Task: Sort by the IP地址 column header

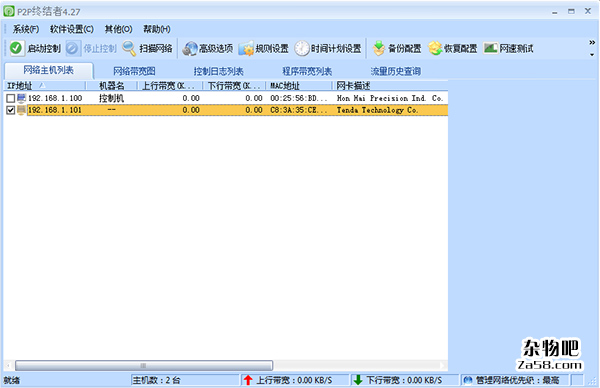Action: pyautogui.click(x=45, y=86)
